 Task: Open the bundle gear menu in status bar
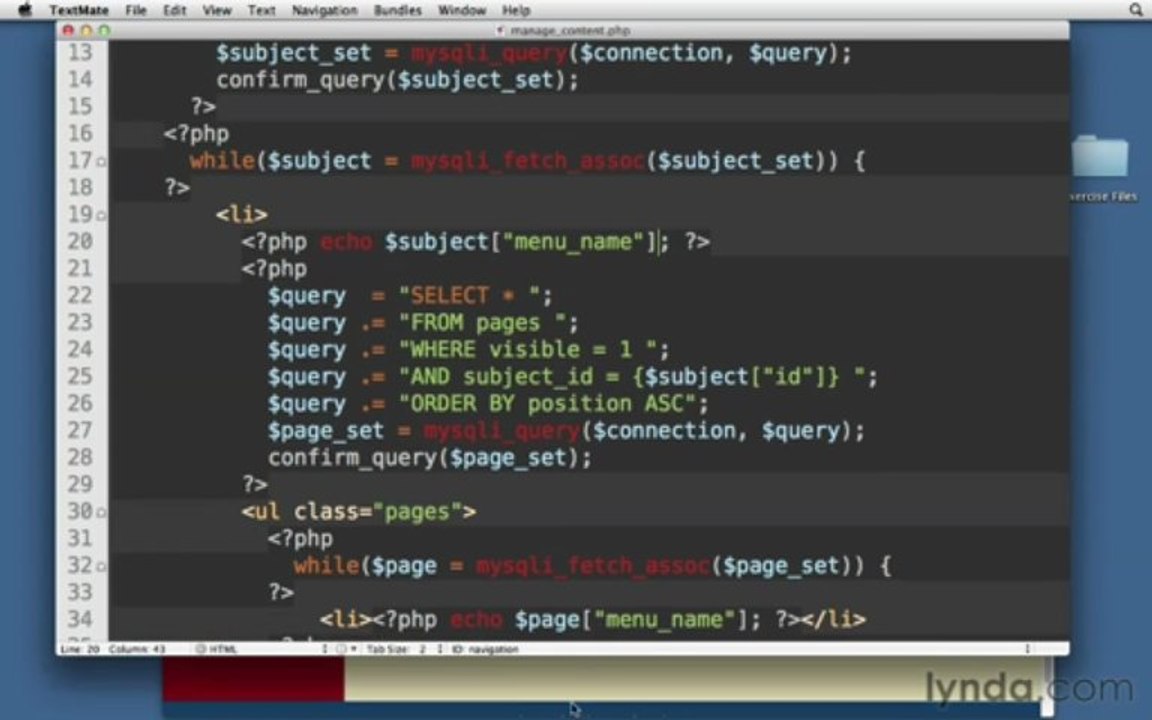345,649
